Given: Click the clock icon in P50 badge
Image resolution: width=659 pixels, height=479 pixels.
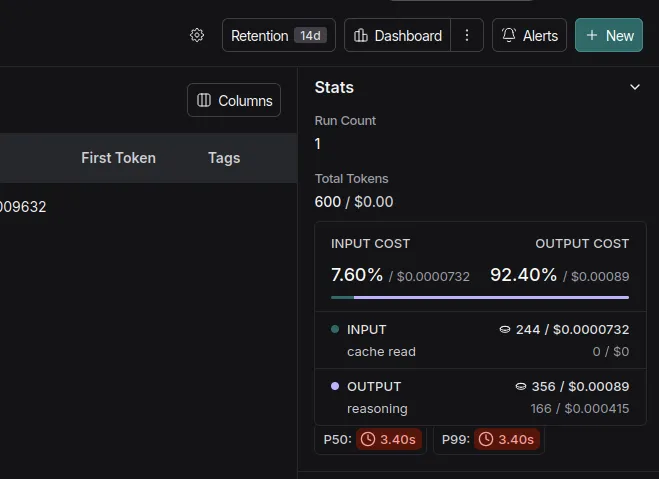Looking at the screenshot, I should coord(368,439).
